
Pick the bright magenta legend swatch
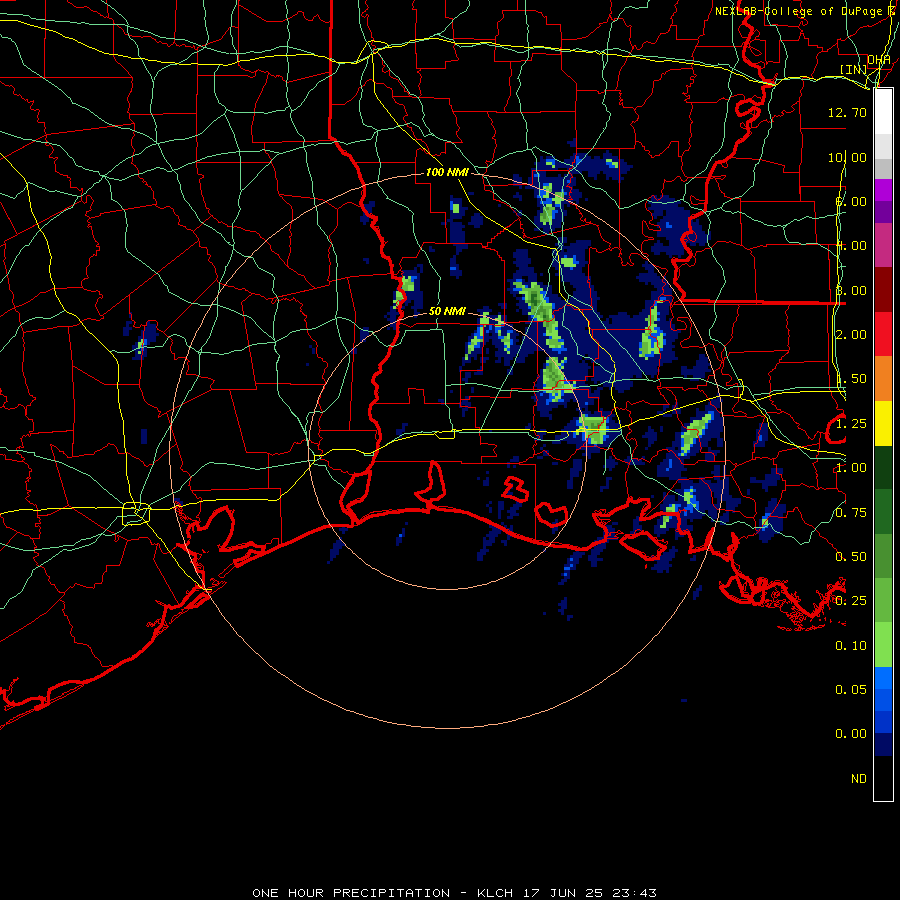pos(883,190)
